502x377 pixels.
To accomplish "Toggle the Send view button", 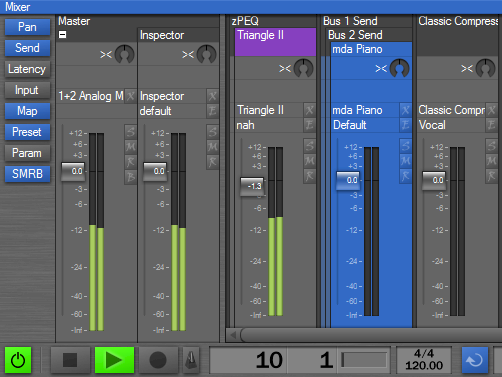I will [x=27, y=48].
